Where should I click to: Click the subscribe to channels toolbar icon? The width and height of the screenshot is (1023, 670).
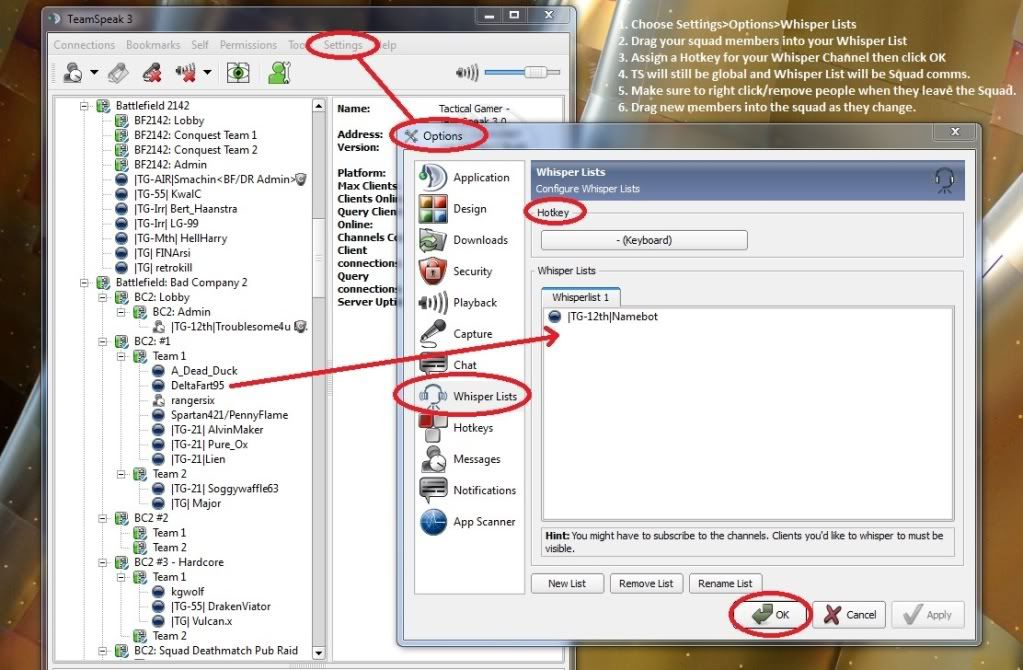click(238, 72)
